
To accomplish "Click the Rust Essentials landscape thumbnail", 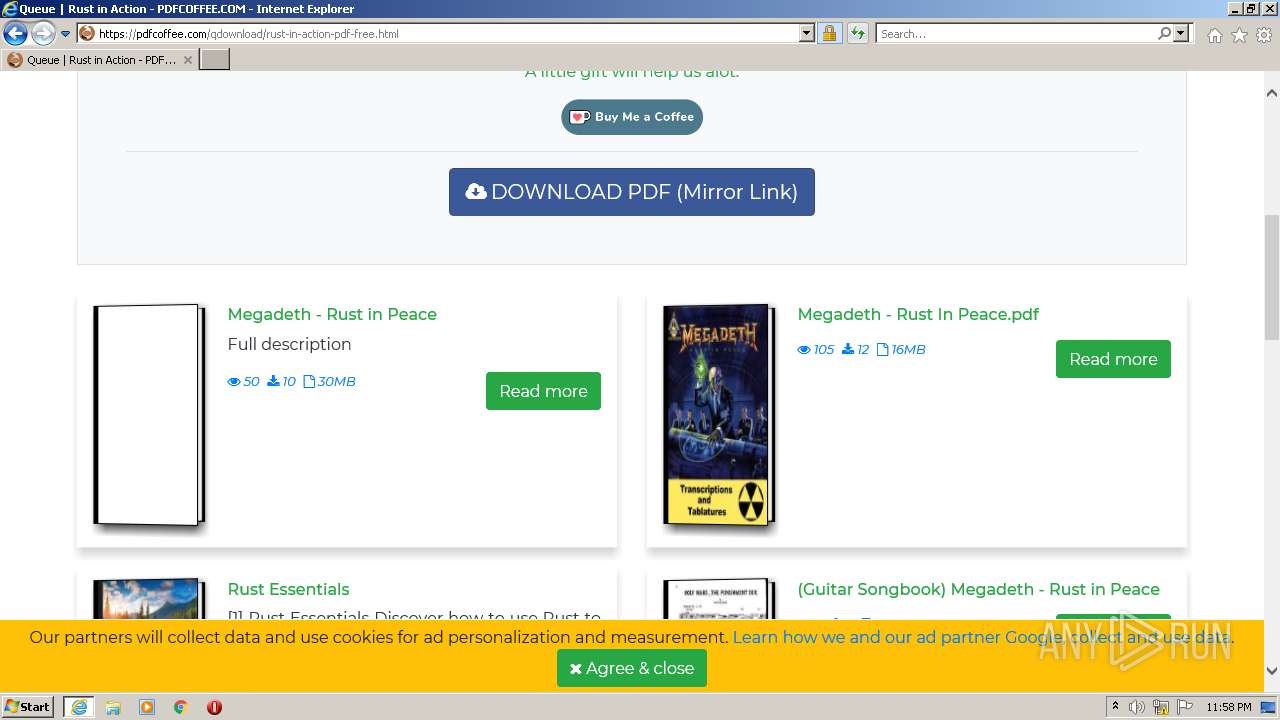I will pos(149,599).
